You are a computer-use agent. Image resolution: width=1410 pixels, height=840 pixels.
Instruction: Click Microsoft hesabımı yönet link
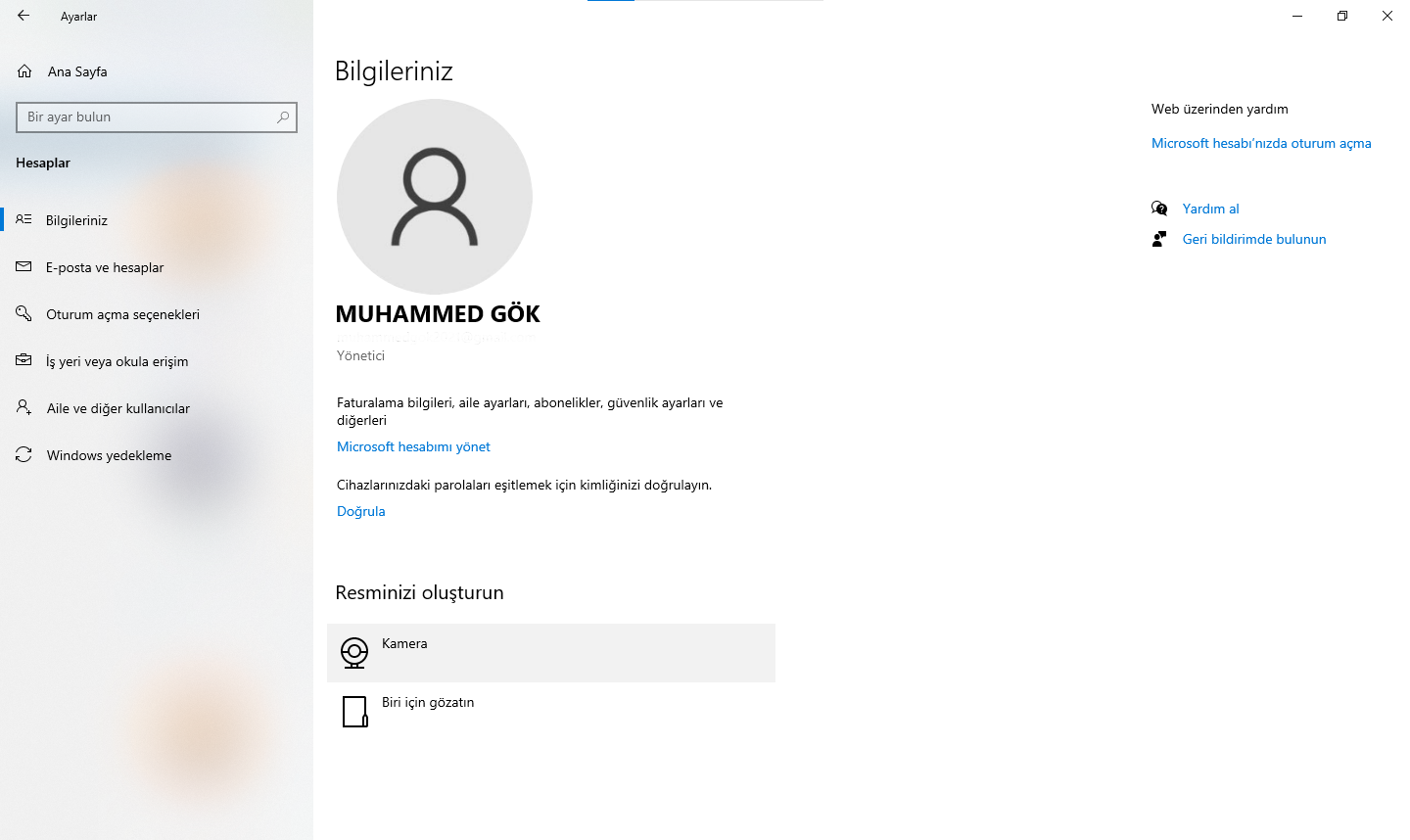413,446
